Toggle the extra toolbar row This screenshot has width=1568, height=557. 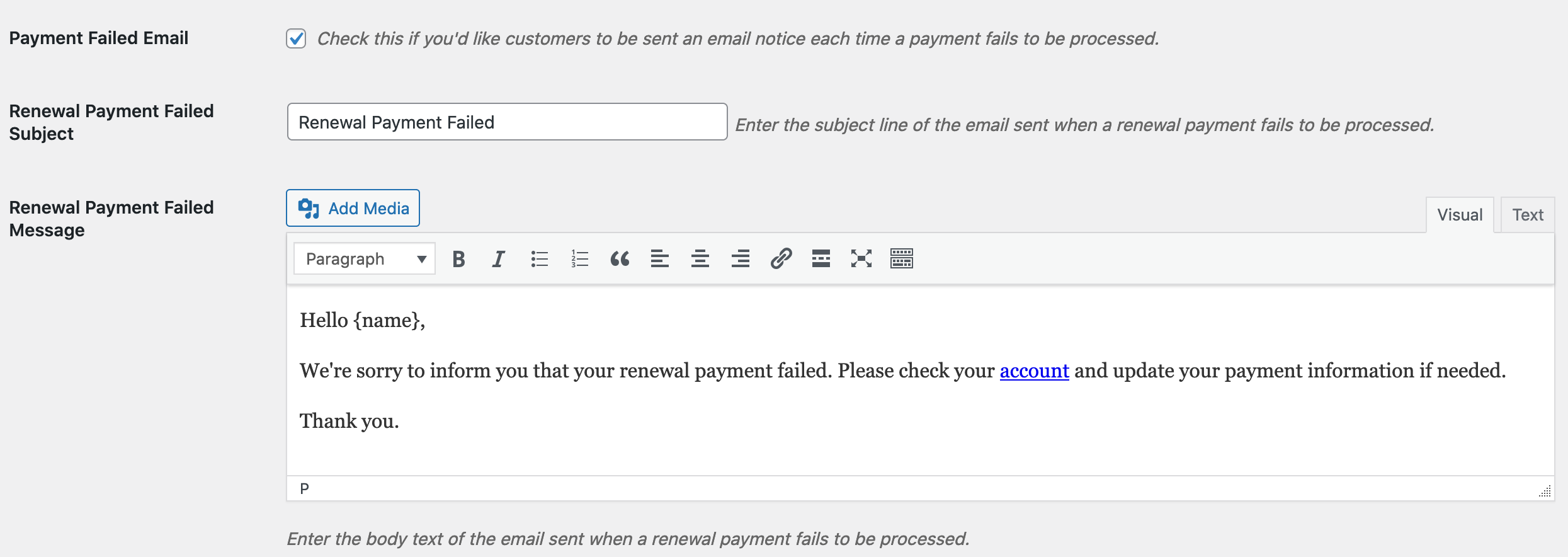(902, 259)
